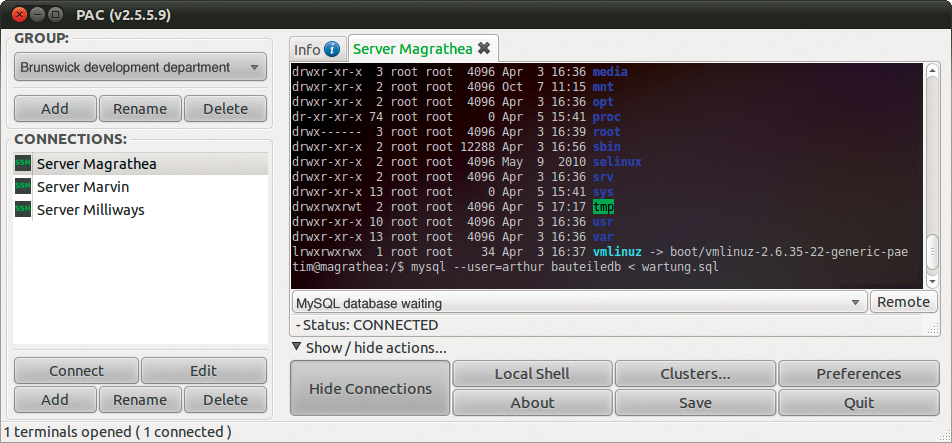This screenshot has height=443, width=952.
Task: Maximize the PAC window
Action: 55,13
